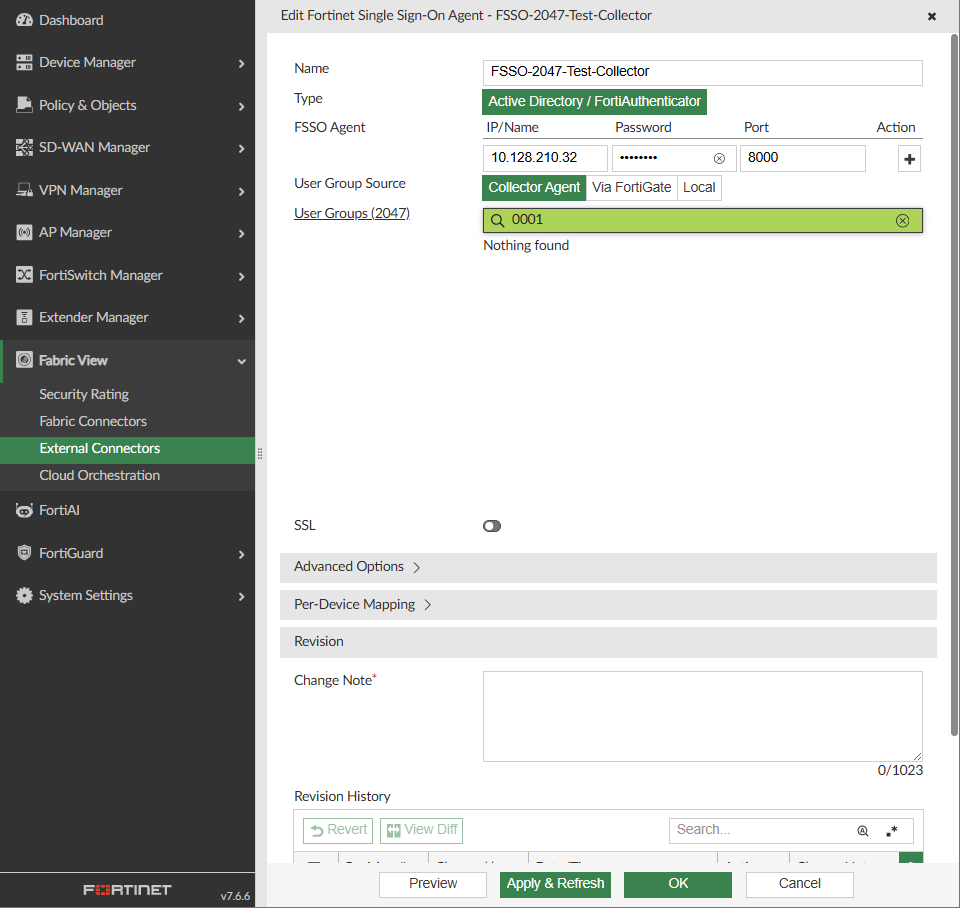Open the User Groups (2047) link
960x908 pixels.
pos(352,213)
